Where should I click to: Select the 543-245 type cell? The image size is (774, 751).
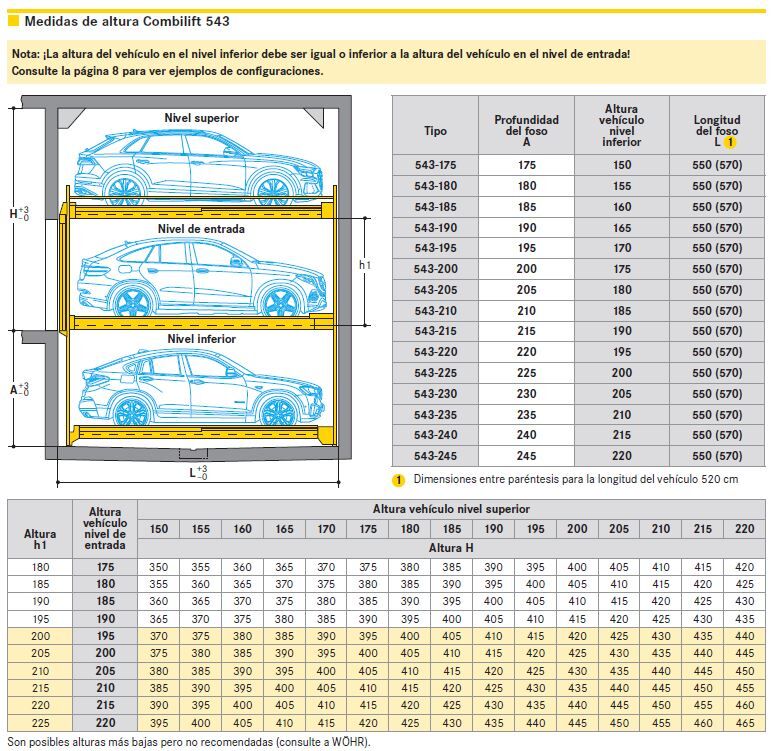click(x=435, y=455)
